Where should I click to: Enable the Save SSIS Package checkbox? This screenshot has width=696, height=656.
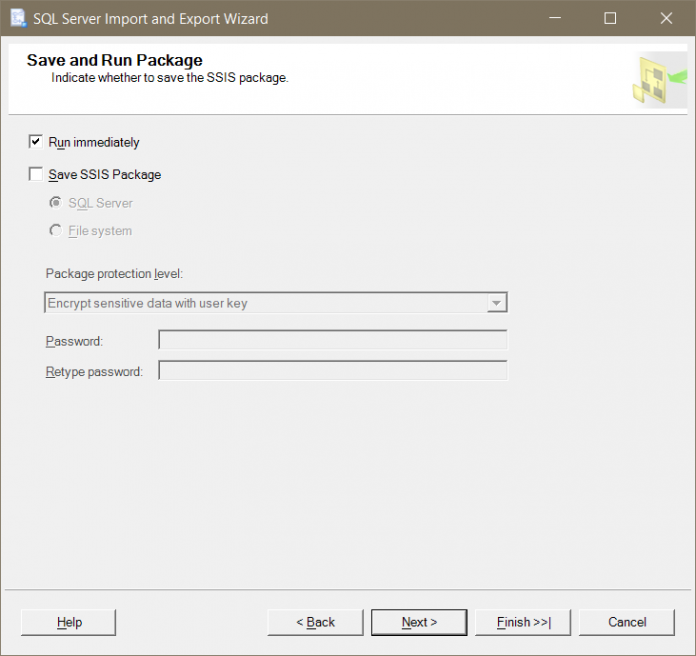point(37,174)
